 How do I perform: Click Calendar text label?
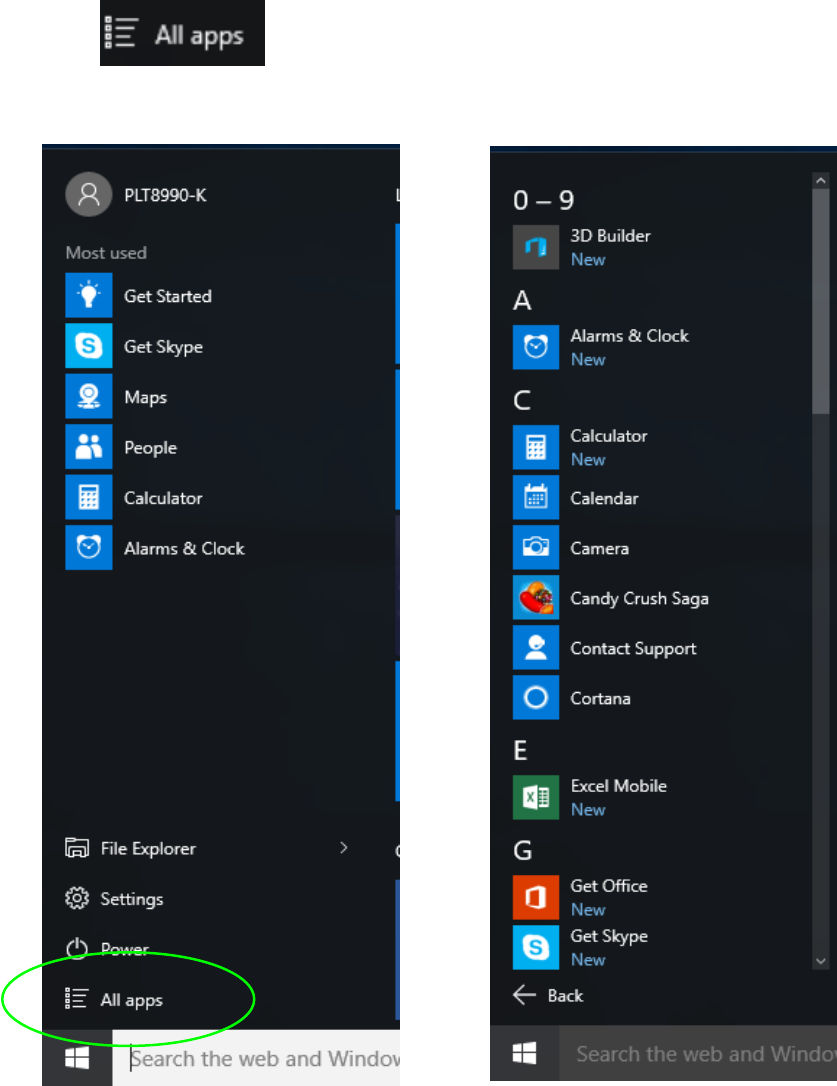(604, 499)
